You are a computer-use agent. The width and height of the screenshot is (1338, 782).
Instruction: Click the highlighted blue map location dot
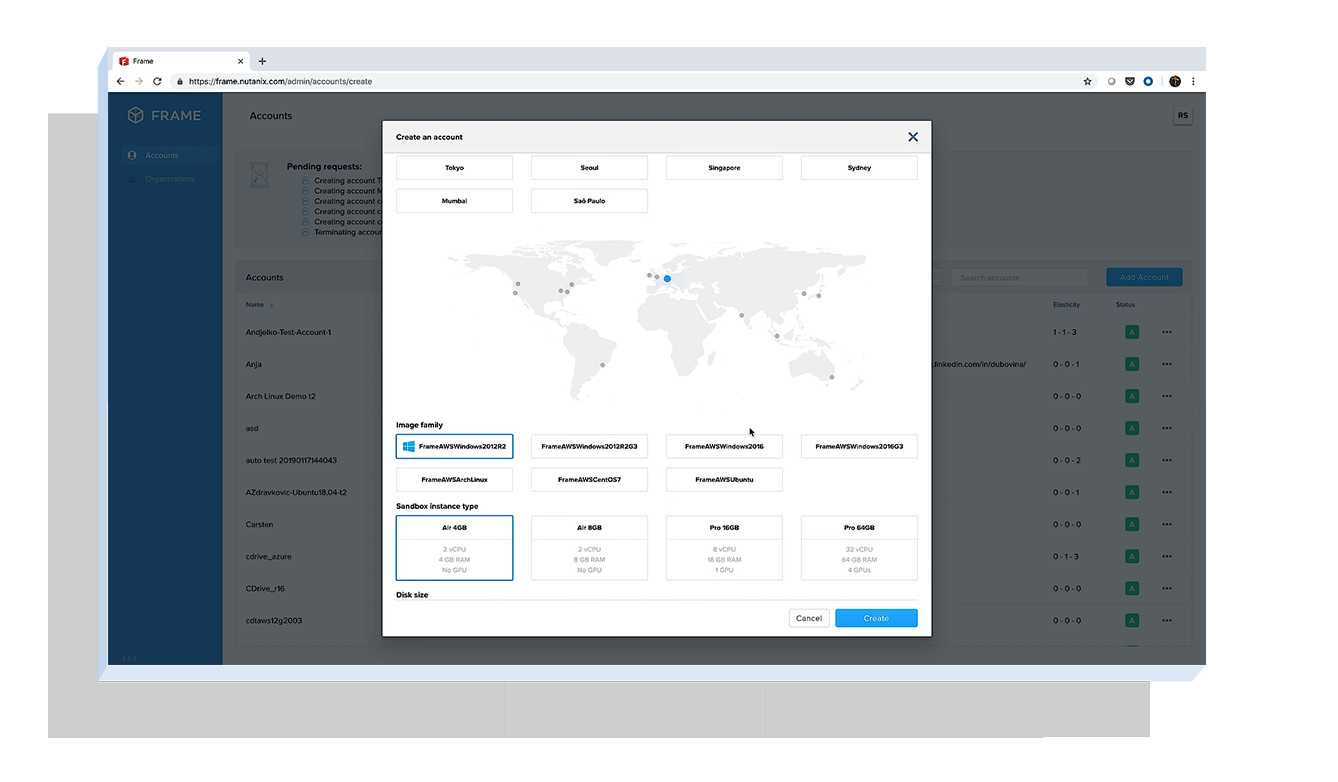point(667,279)
